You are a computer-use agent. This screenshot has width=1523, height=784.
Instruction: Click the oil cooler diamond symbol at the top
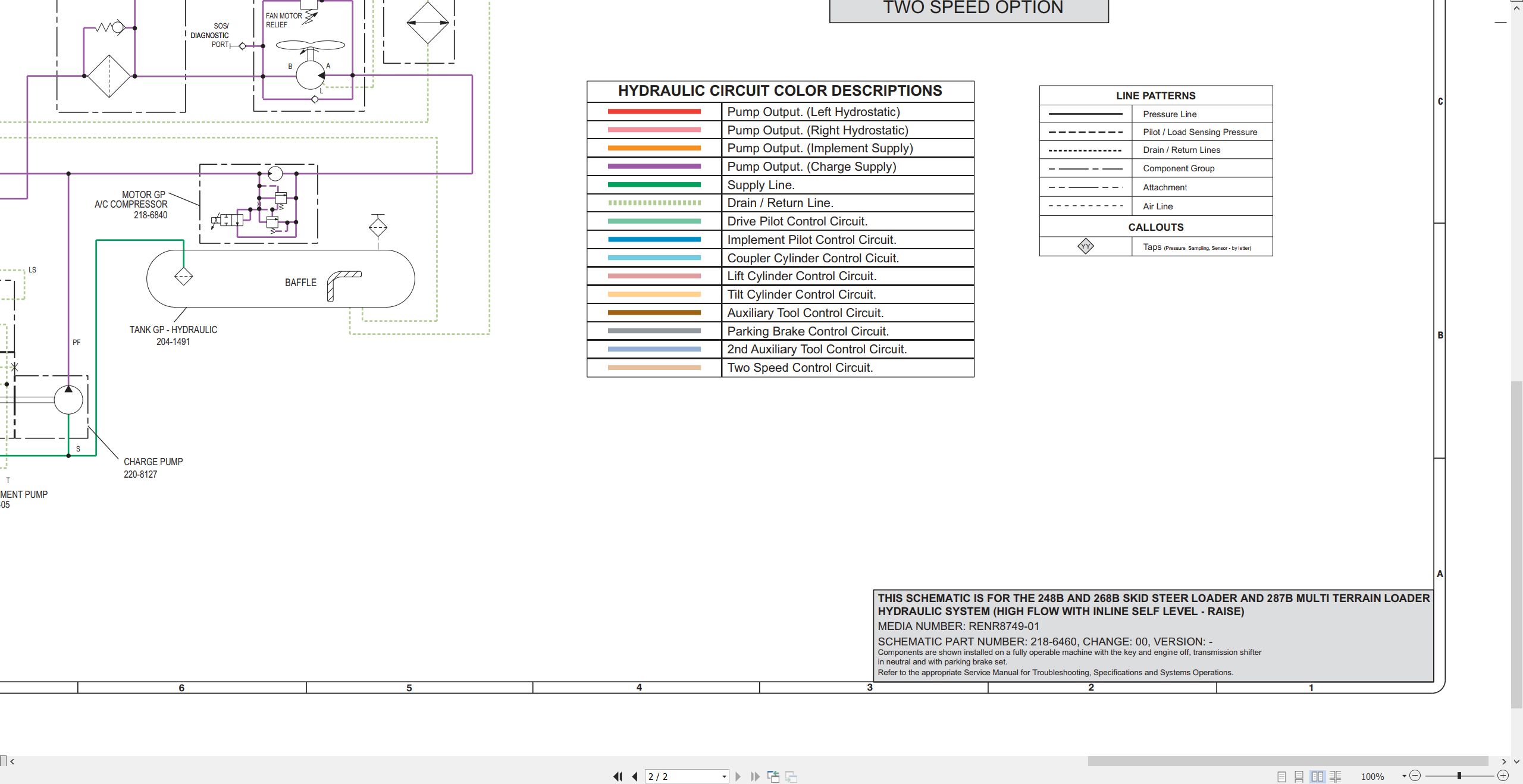[x=428, y=23]
